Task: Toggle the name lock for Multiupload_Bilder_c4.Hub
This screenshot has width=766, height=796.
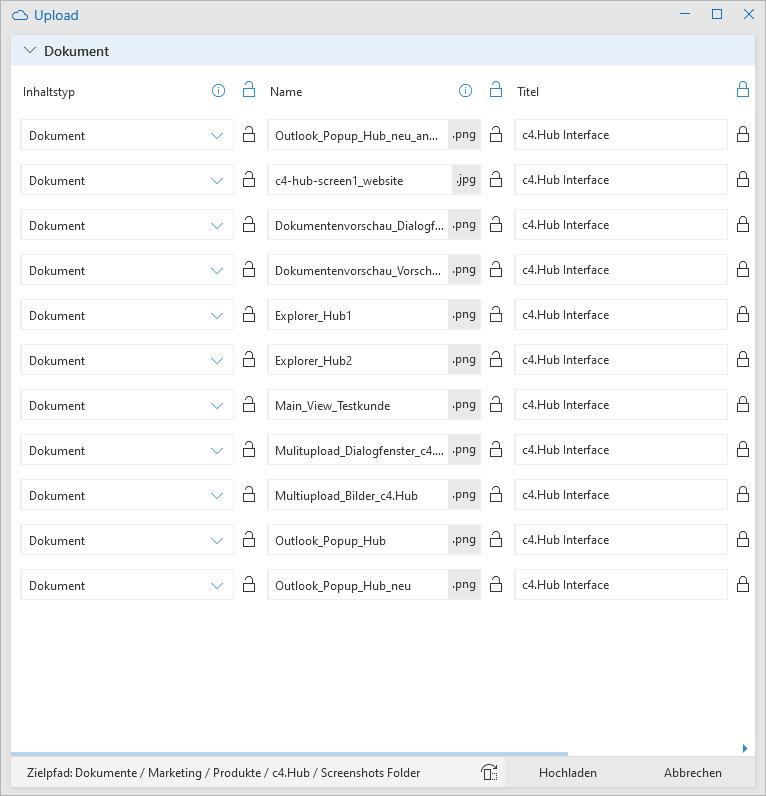Action: [x=496, y=494]
